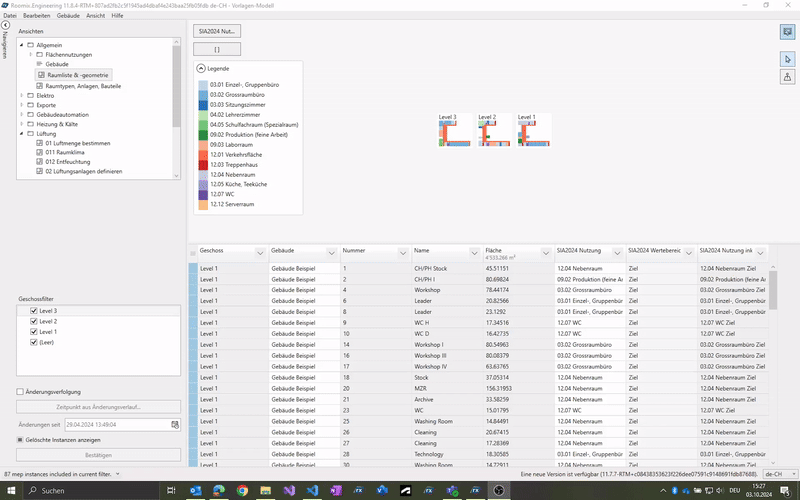Open the calendar date picker icon

tap(175, 425)
